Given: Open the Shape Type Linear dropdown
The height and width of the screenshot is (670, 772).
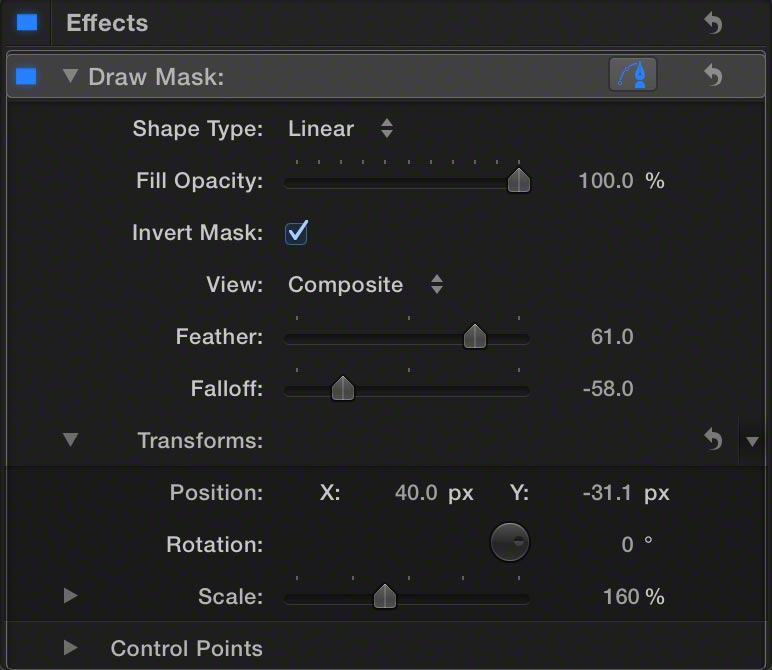Looking at the screenshot, I should click(340, 129).
